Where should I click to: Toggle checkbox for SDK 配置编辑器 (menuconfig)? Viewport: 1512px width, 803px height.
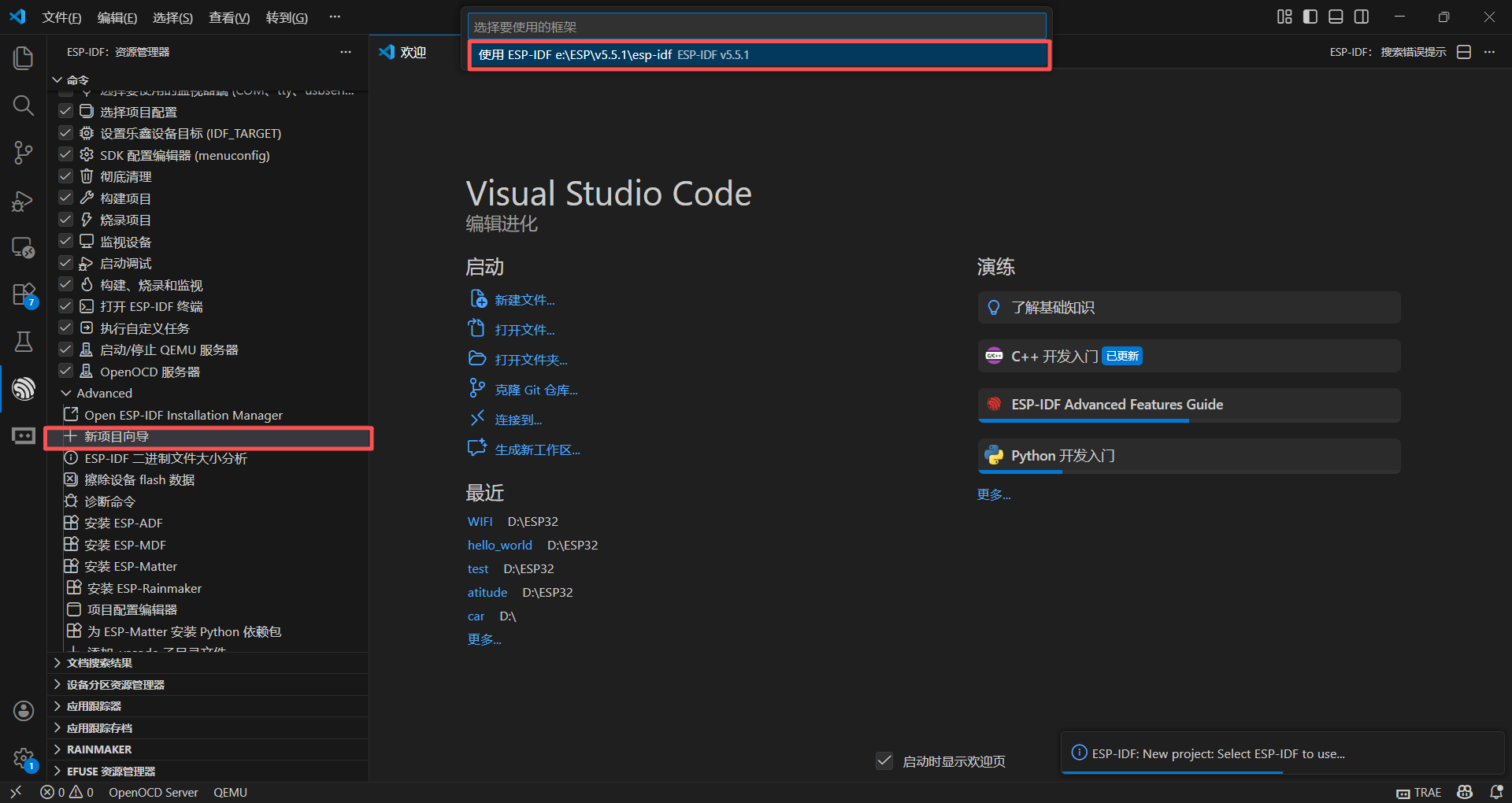(x=66, y=154)
